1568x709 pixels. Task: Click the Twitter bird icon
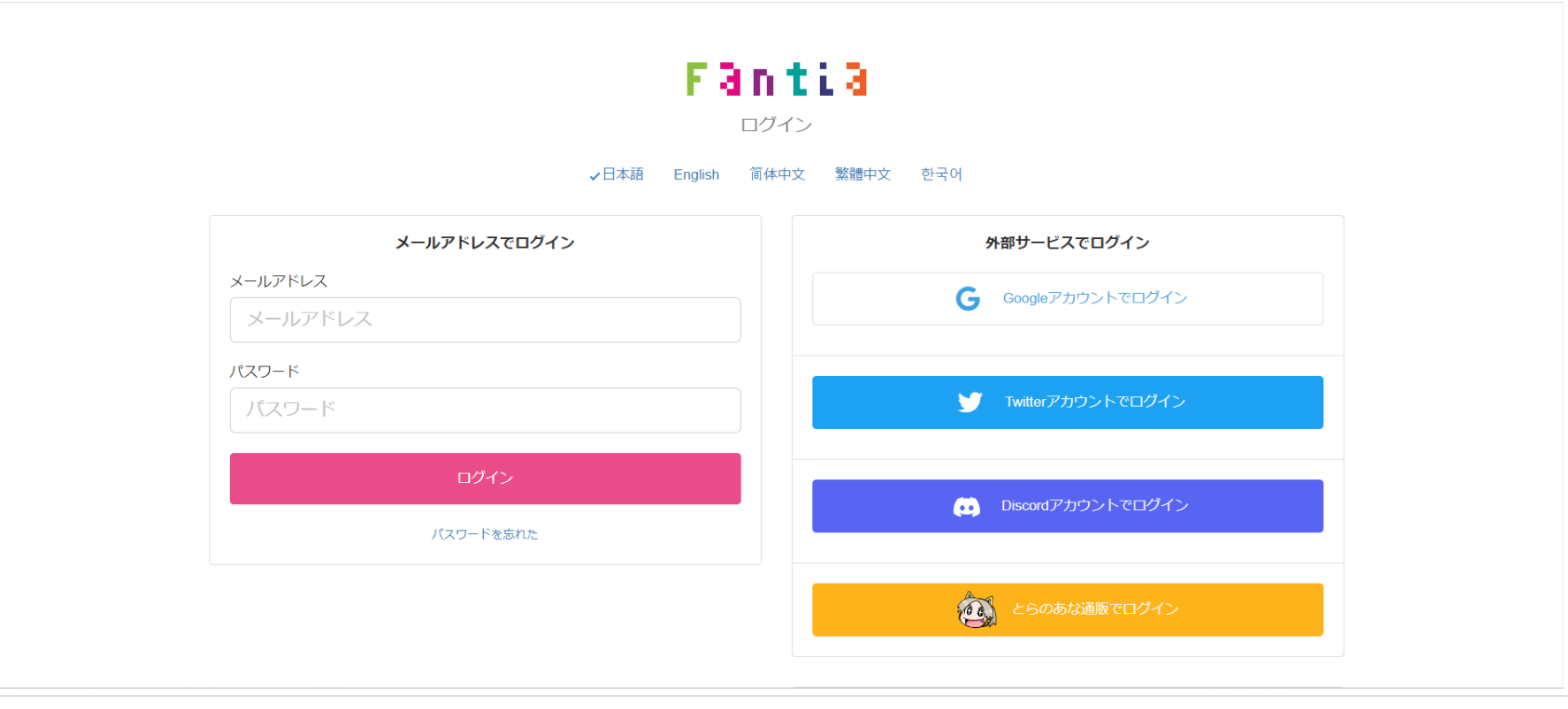970,402
